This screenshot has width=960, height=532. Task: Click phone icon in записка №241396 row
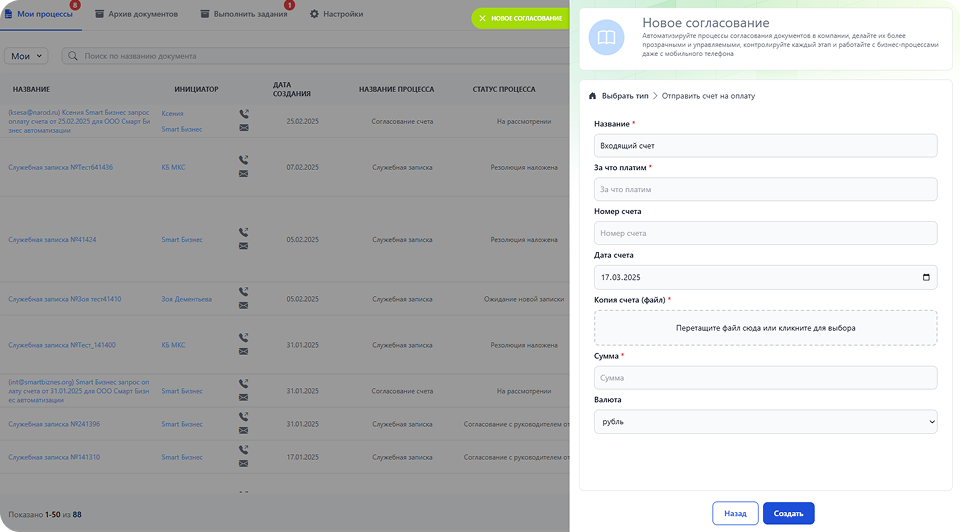244,416
